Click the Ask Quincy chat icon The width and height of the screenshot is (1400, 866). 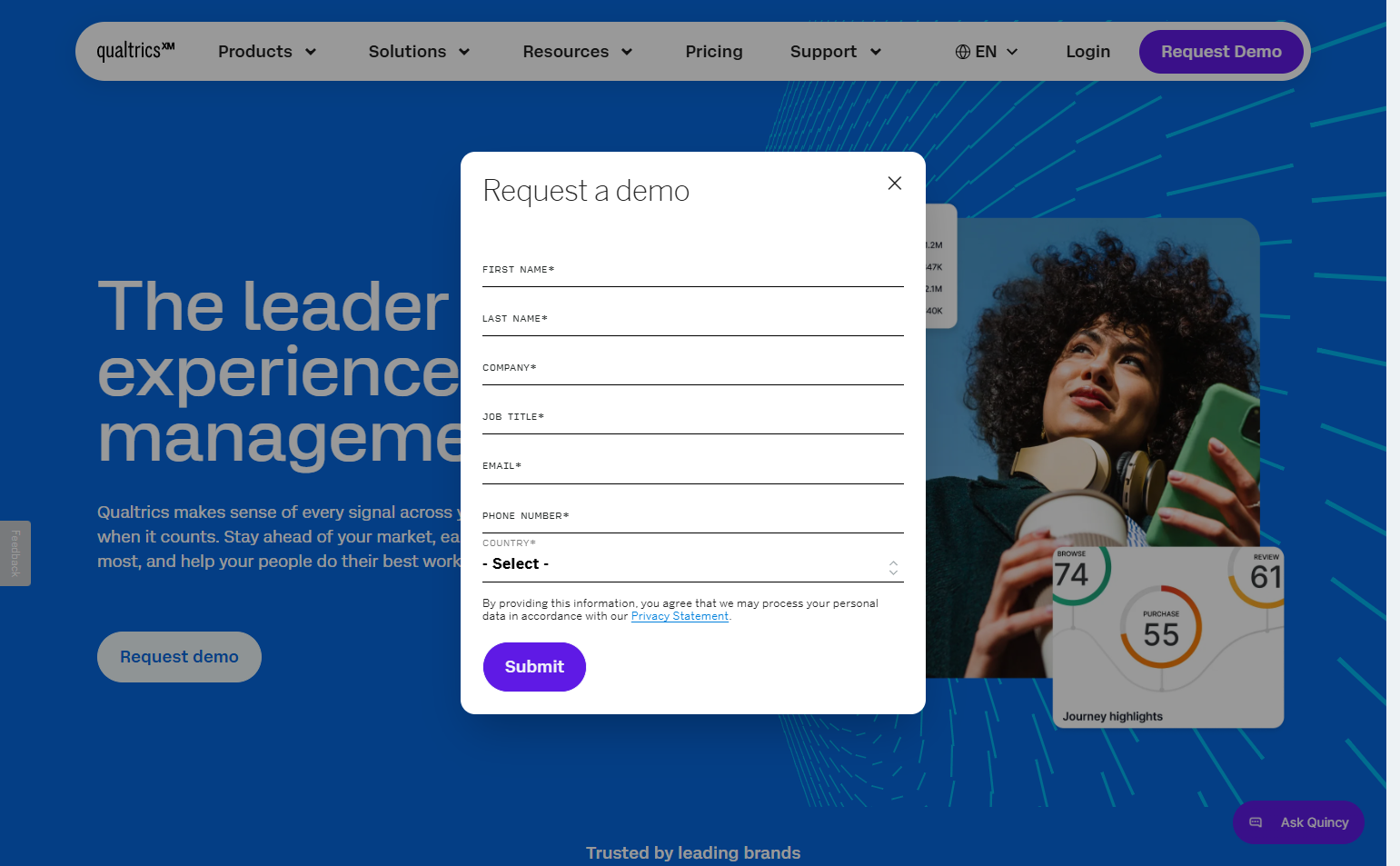click(1256, 822)
